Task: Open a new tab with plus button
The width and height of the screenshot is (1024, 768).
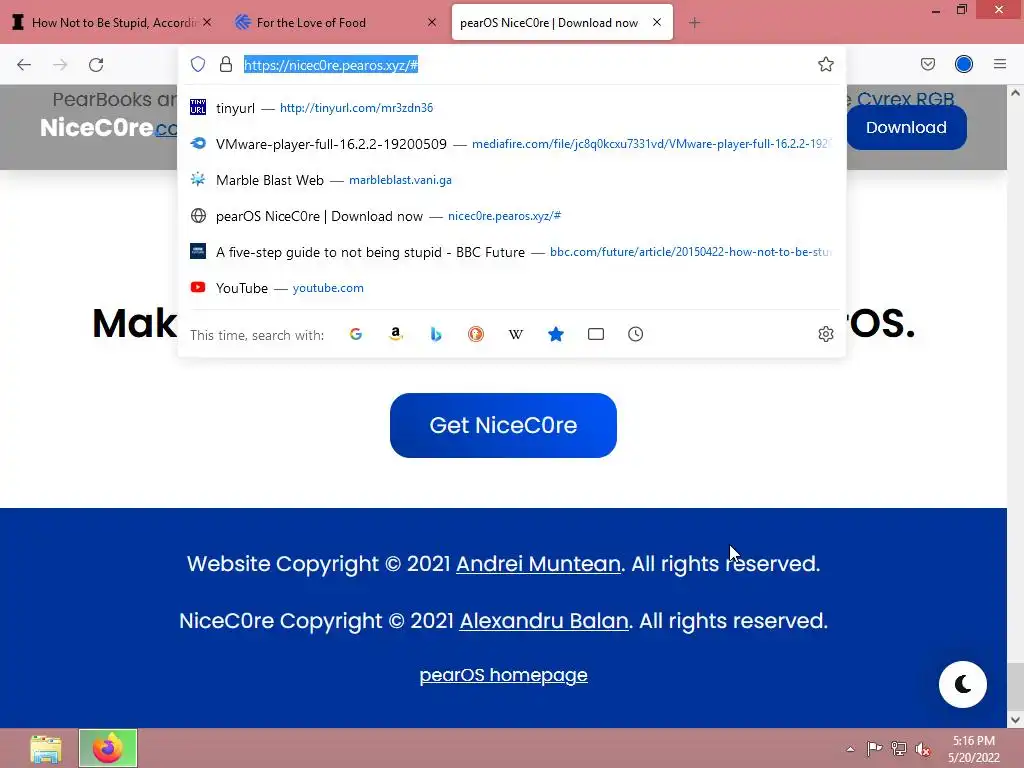Action: [x=694, y=23]
